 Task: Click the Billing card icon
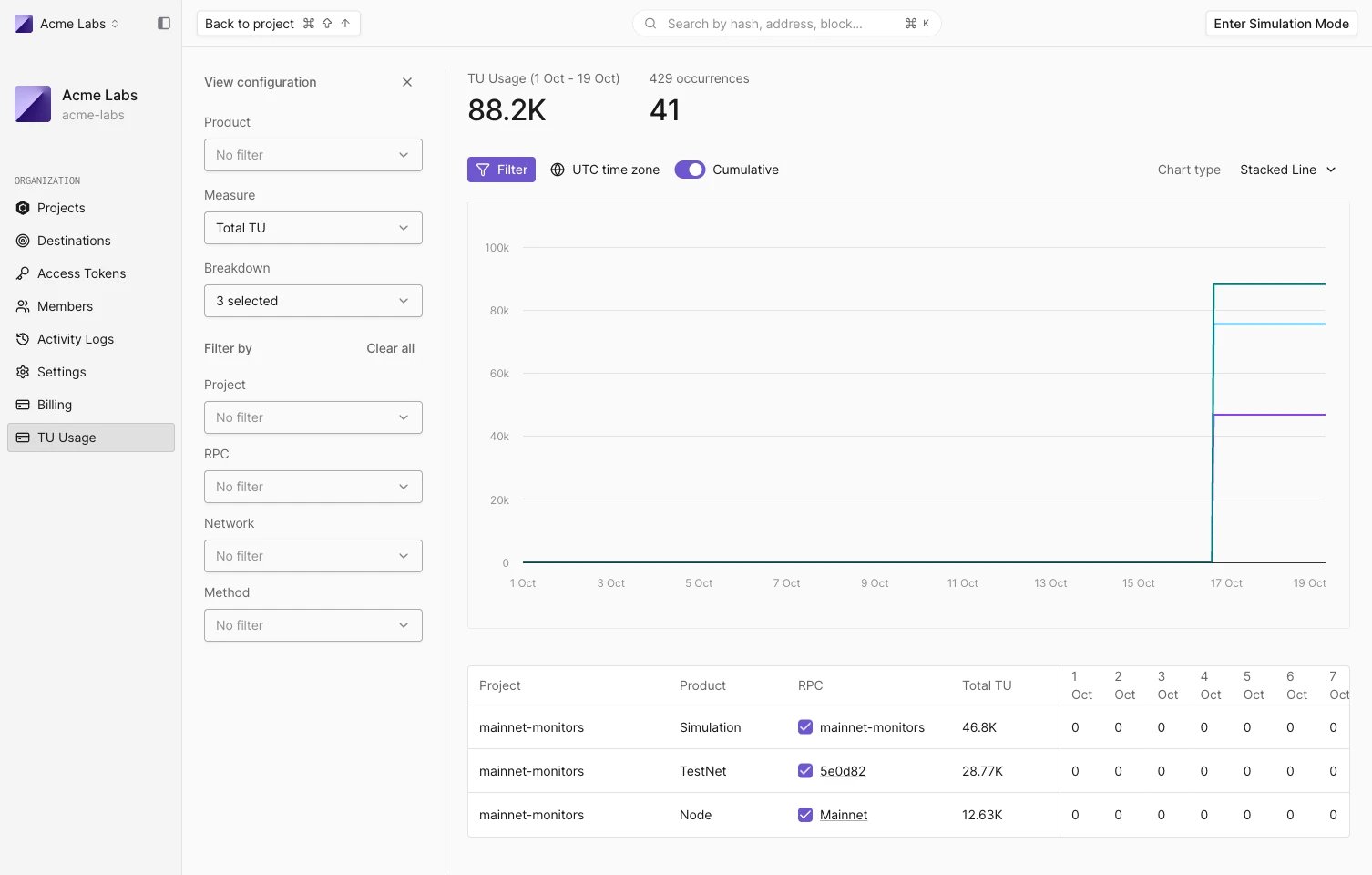point(23,405)
